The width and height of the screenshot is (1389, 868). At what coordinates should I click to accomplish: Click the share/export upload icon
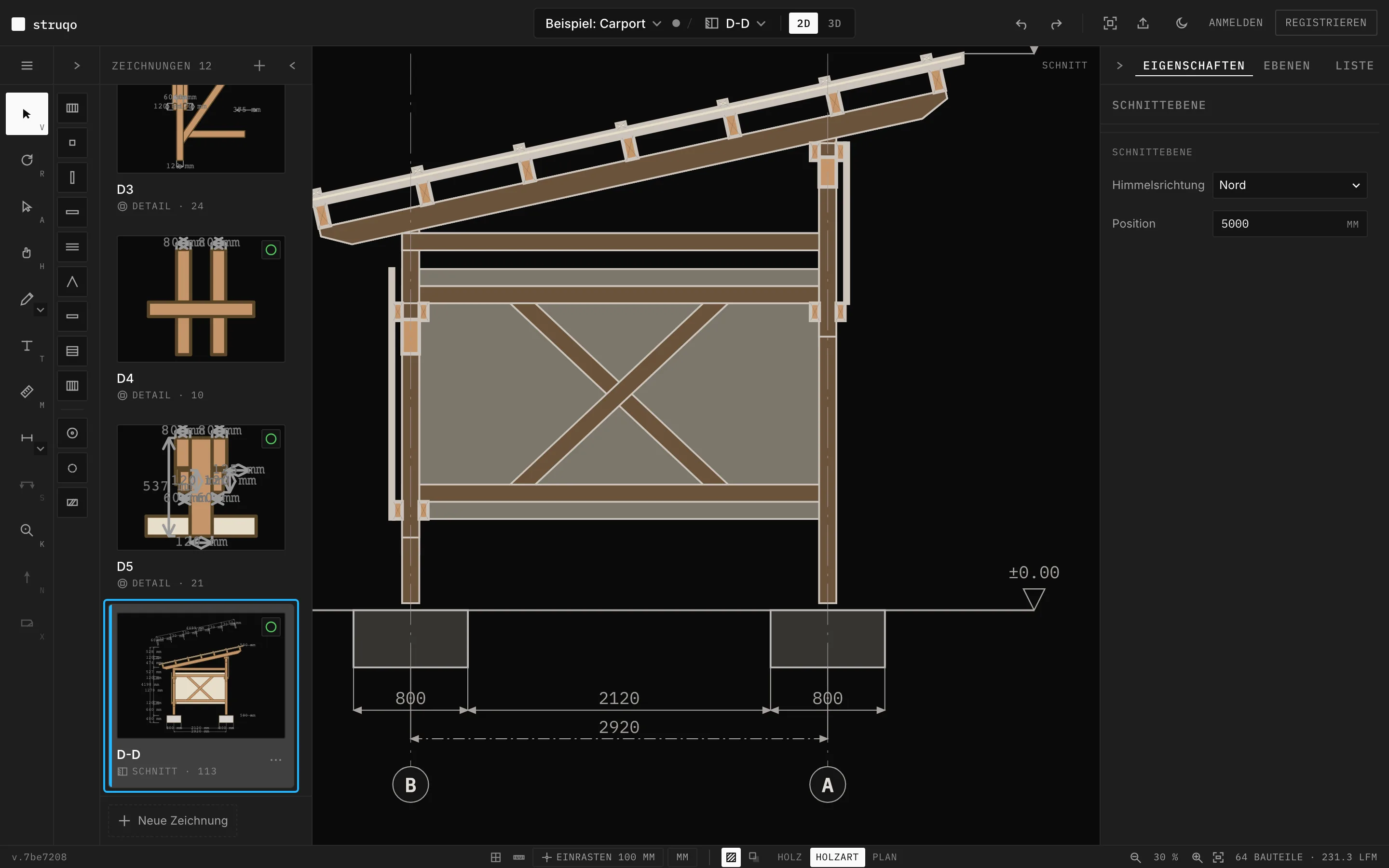(1143, 23)
